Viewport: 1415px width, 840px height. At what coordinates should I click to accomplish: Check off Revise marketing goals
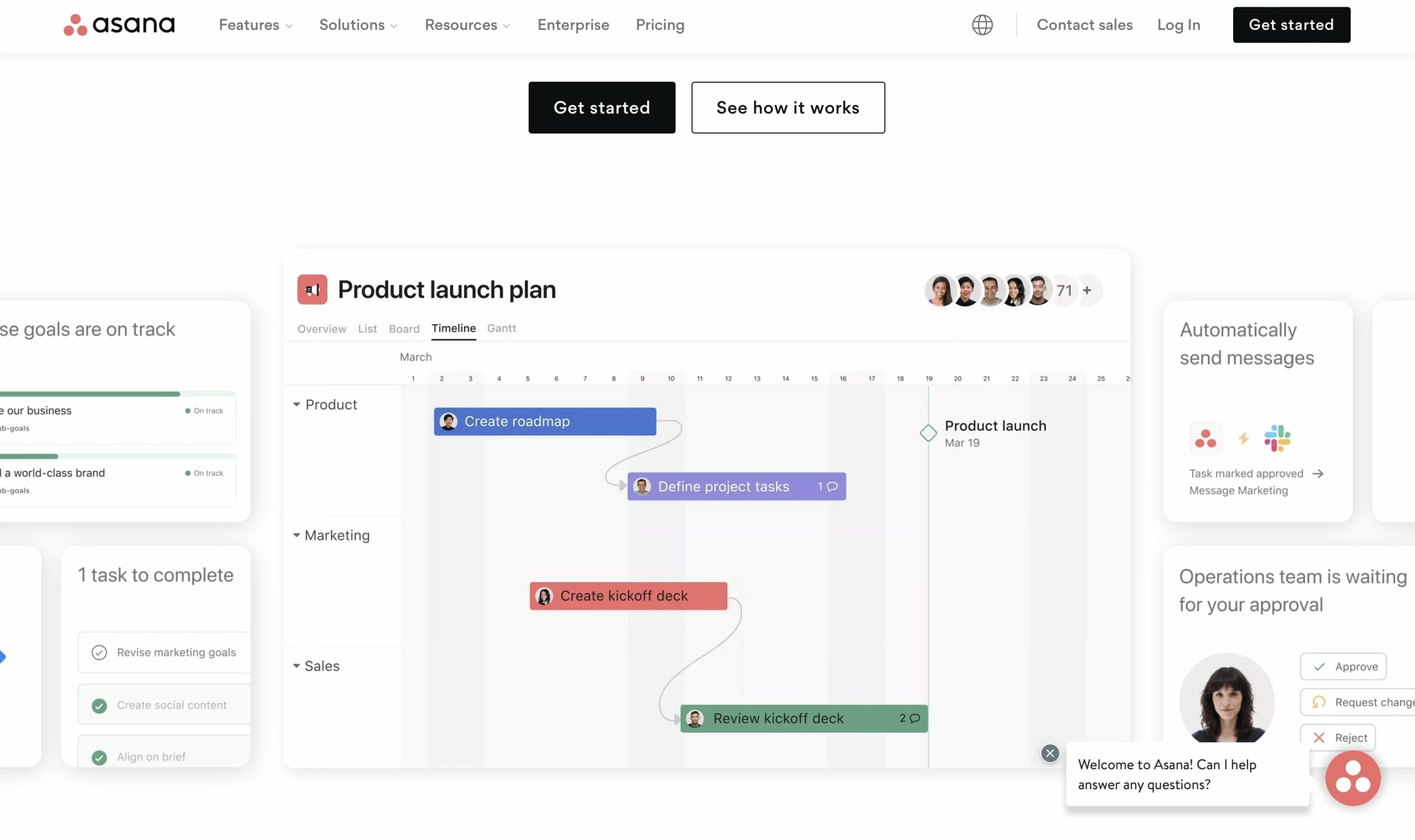(x=99, y=652)
